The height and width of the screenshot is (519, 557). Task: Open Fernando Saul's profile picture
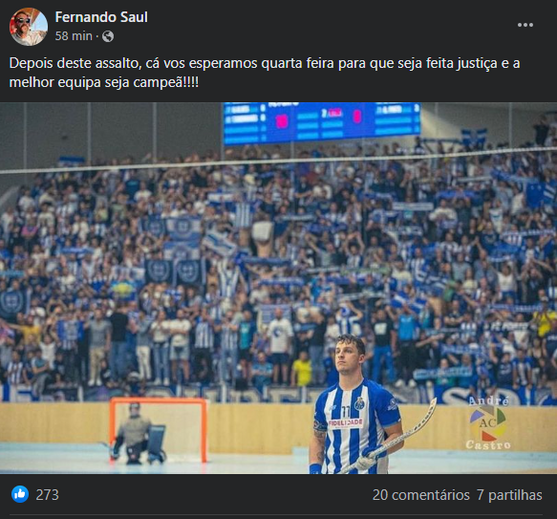(28, 27)
